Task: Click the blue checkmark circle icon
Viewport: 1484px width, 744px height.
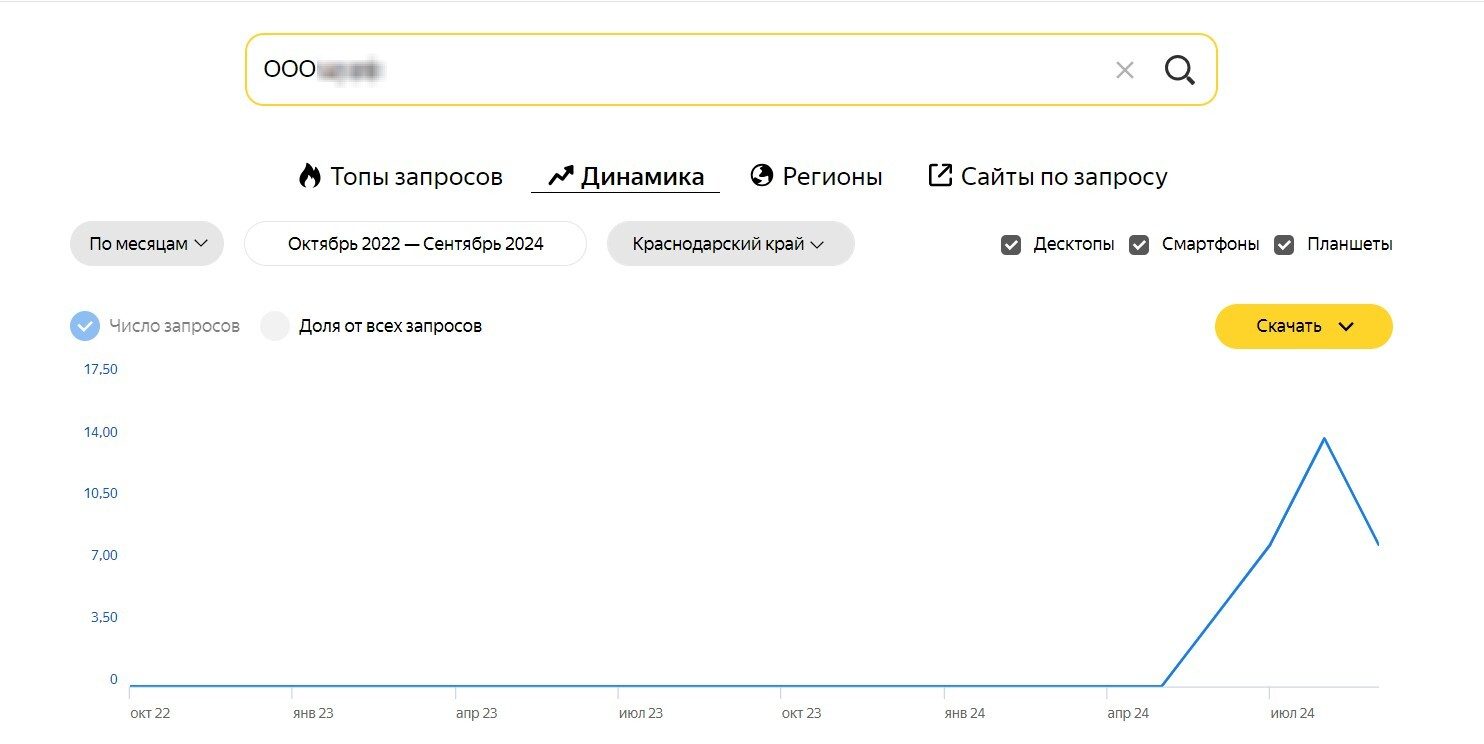Action: pyautogui.click(x=85, y=326)
